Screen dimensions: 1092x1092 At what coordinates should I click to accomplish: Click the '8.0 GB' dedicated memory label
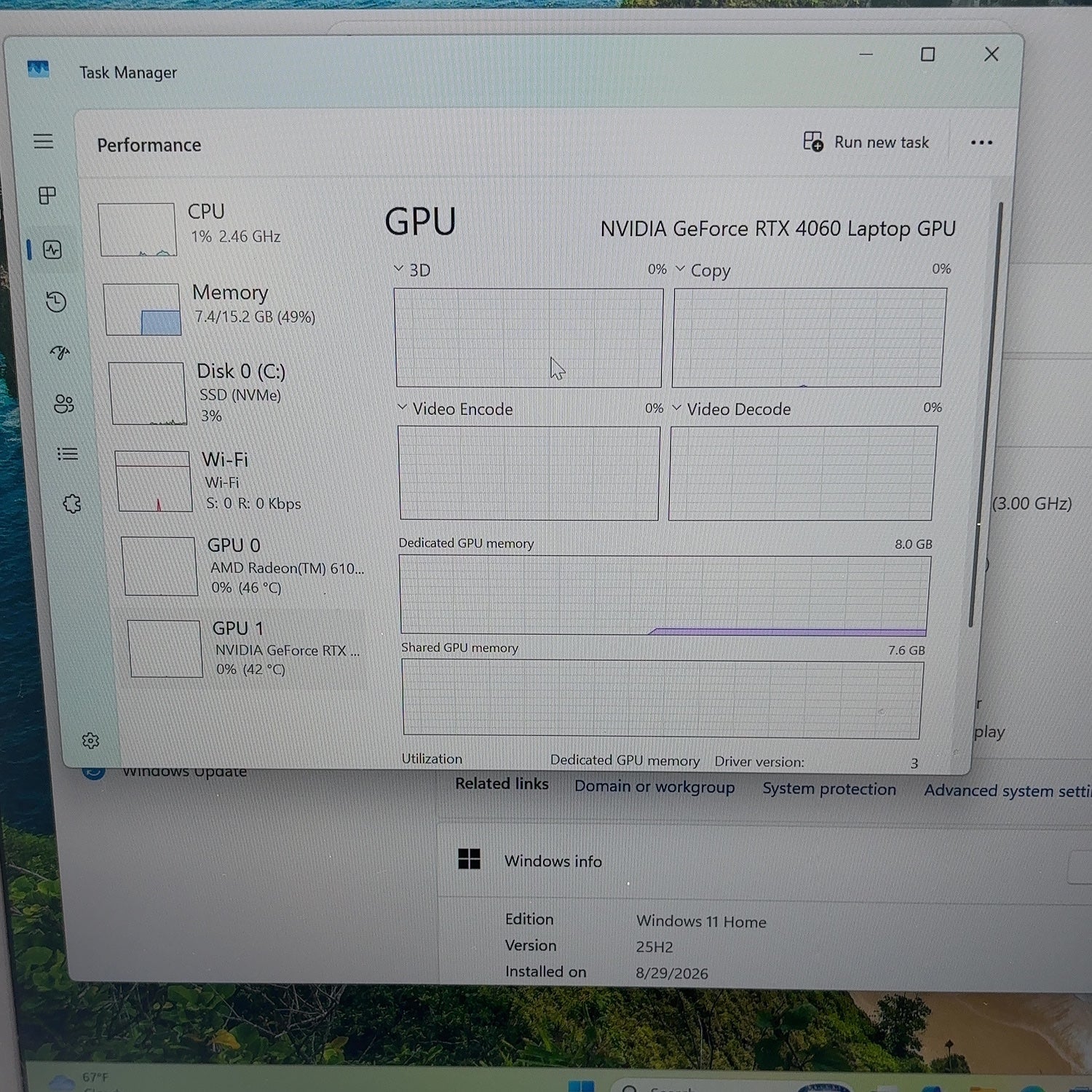coord(914,544)
